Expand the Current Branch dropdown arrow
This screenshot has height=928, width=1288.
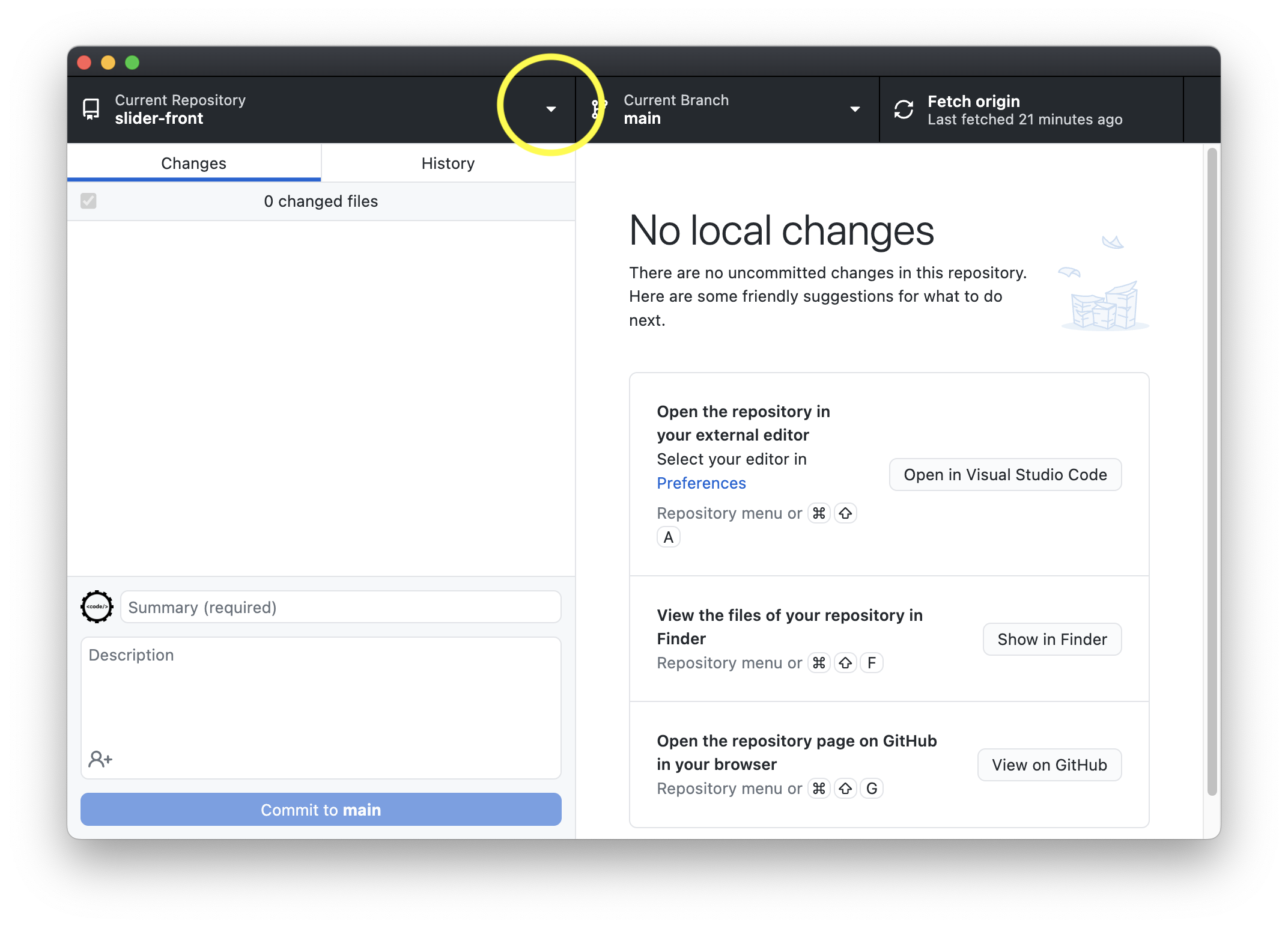coord(855,109)
